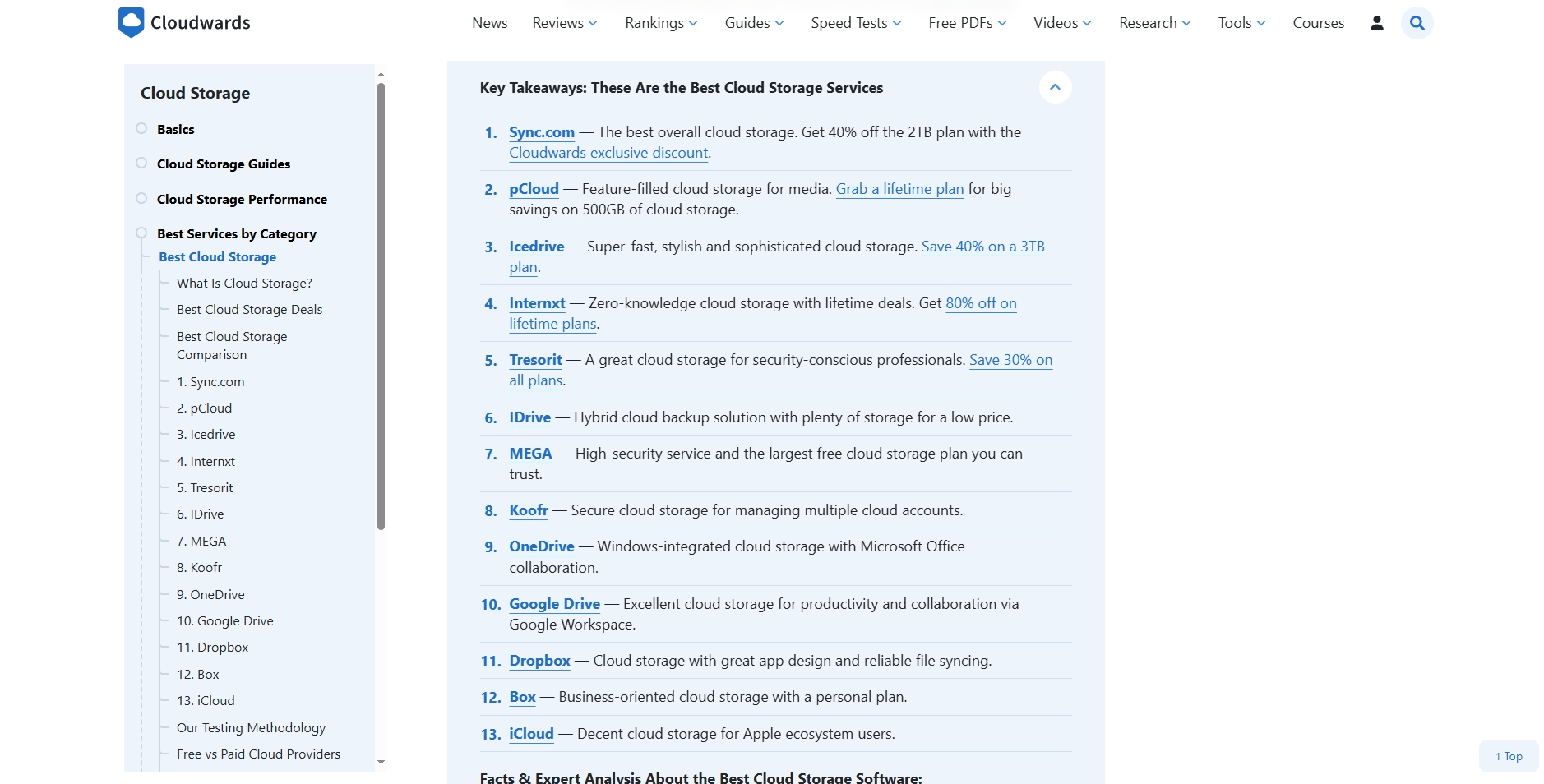1544x784 pixels.
Task: Click the Top back-to-top button
Action: [1509, 756]
